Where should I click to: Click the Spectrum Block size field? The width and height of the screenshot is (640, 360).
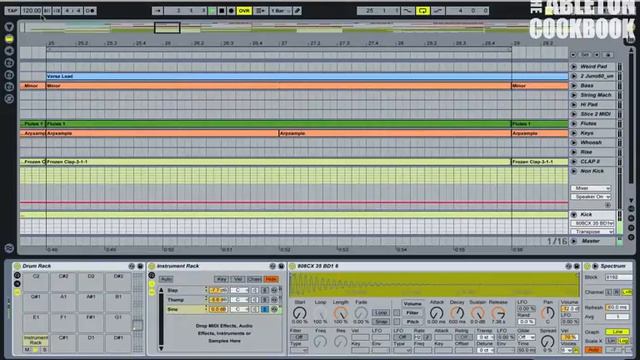pos(618,278)
